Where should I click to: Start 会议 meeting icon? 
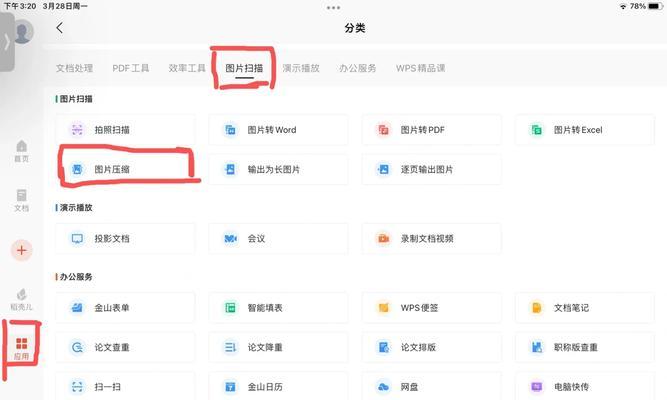point(230,238)
